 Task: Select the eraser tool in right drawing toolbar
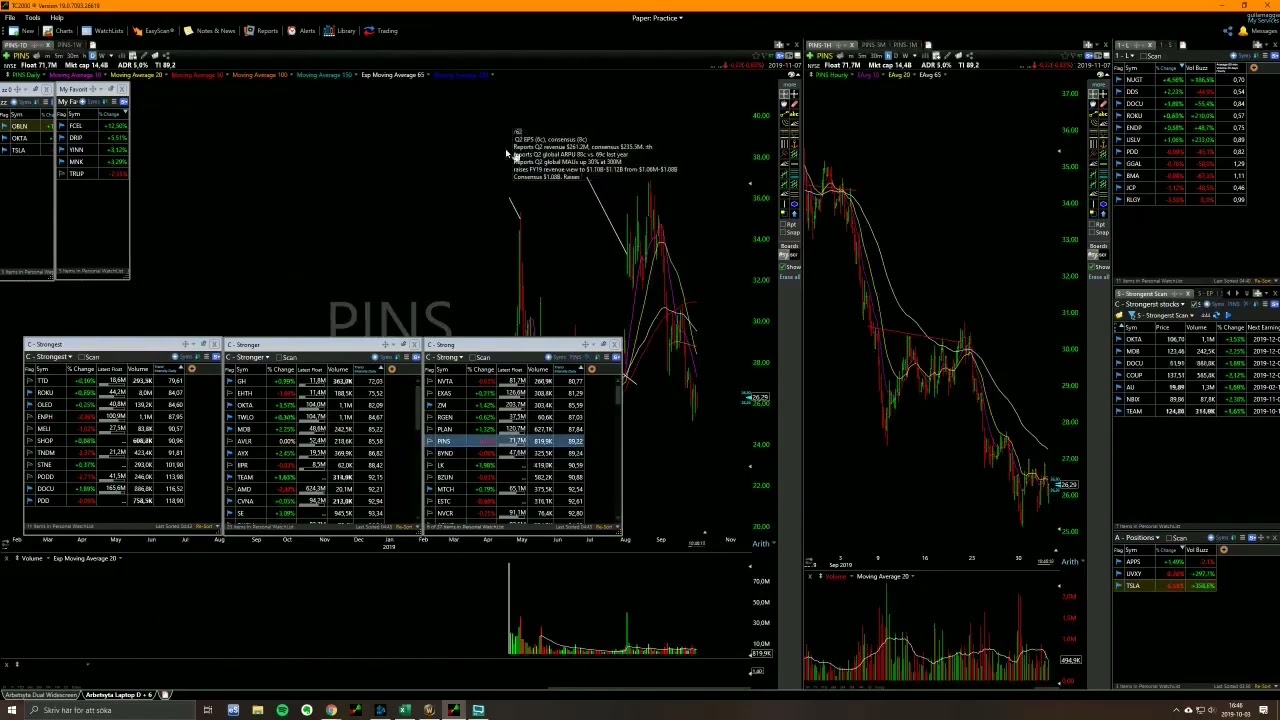click(1104, 104)
